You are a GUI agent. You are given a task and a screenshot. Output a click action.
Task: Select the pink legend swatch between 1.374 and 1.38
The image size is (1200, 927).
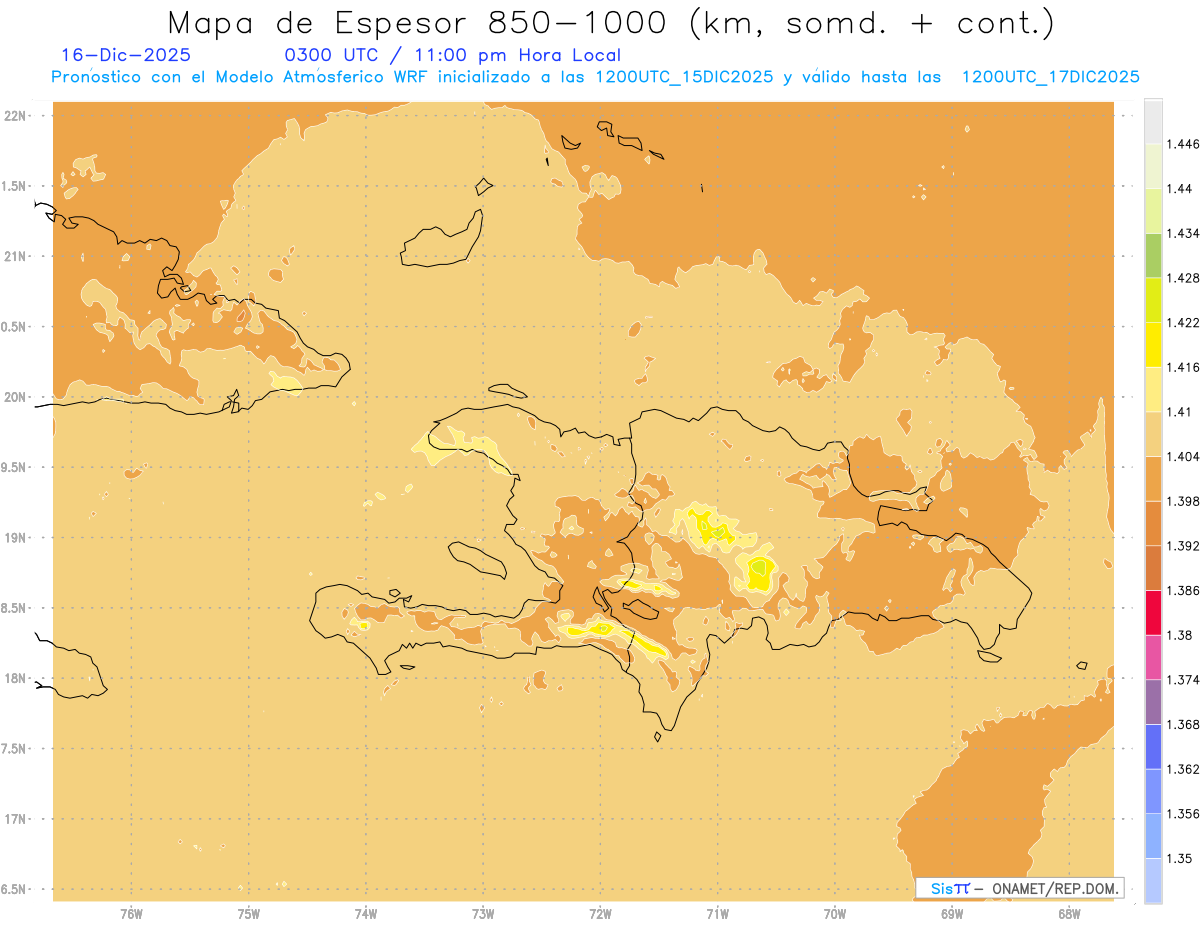click(1153, 657)
